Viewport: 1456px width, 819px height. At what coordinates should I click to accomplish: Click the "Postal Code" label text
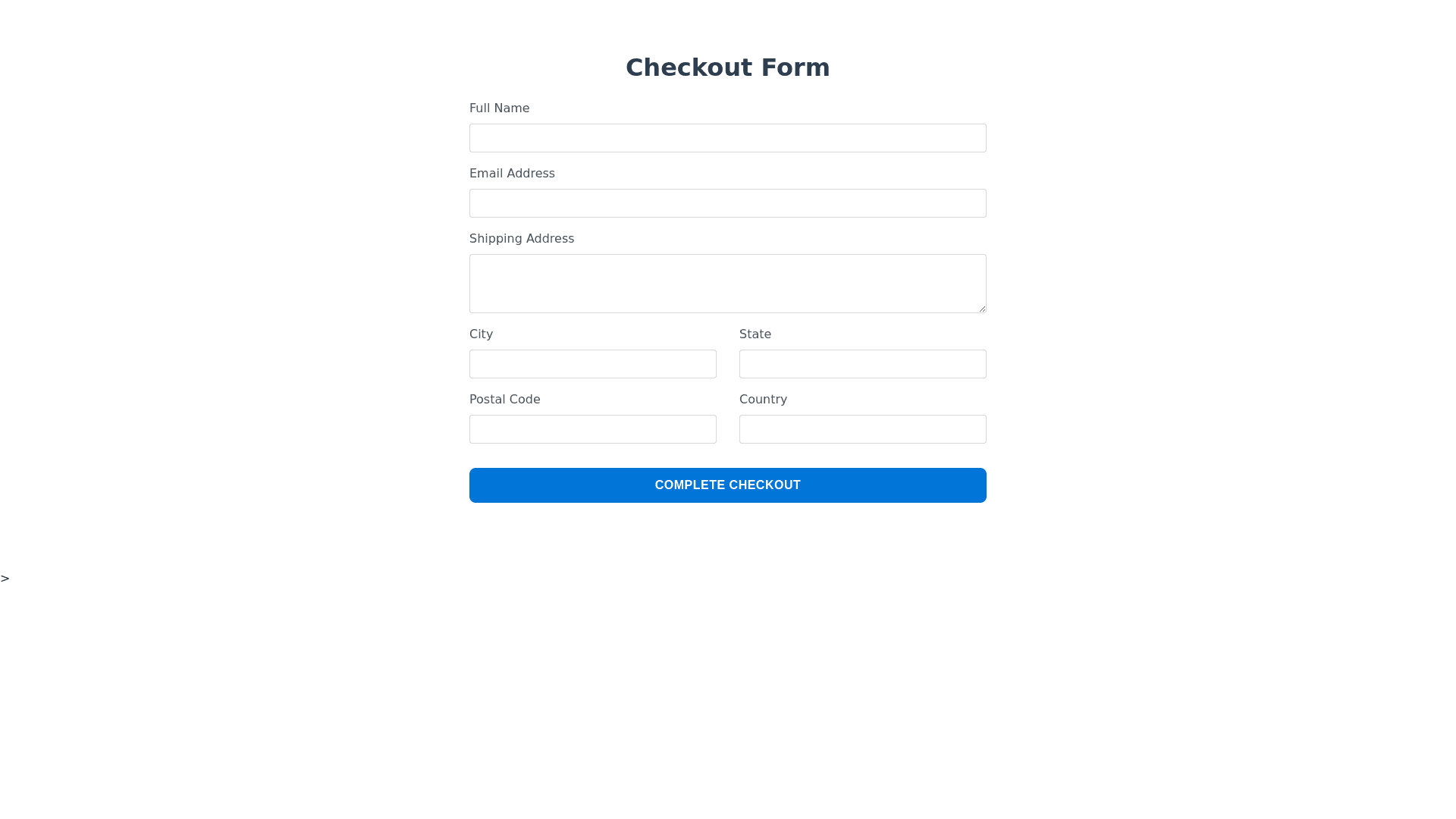[x=504, y=400]
